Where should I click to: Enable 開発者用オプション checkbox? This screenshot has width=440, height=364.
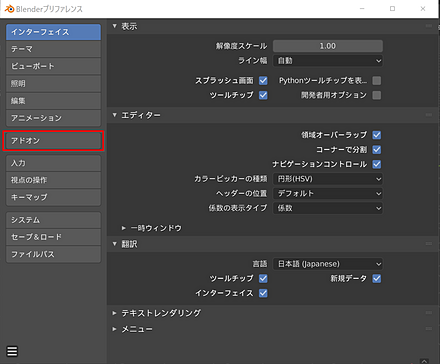click(x=377, y=95)
